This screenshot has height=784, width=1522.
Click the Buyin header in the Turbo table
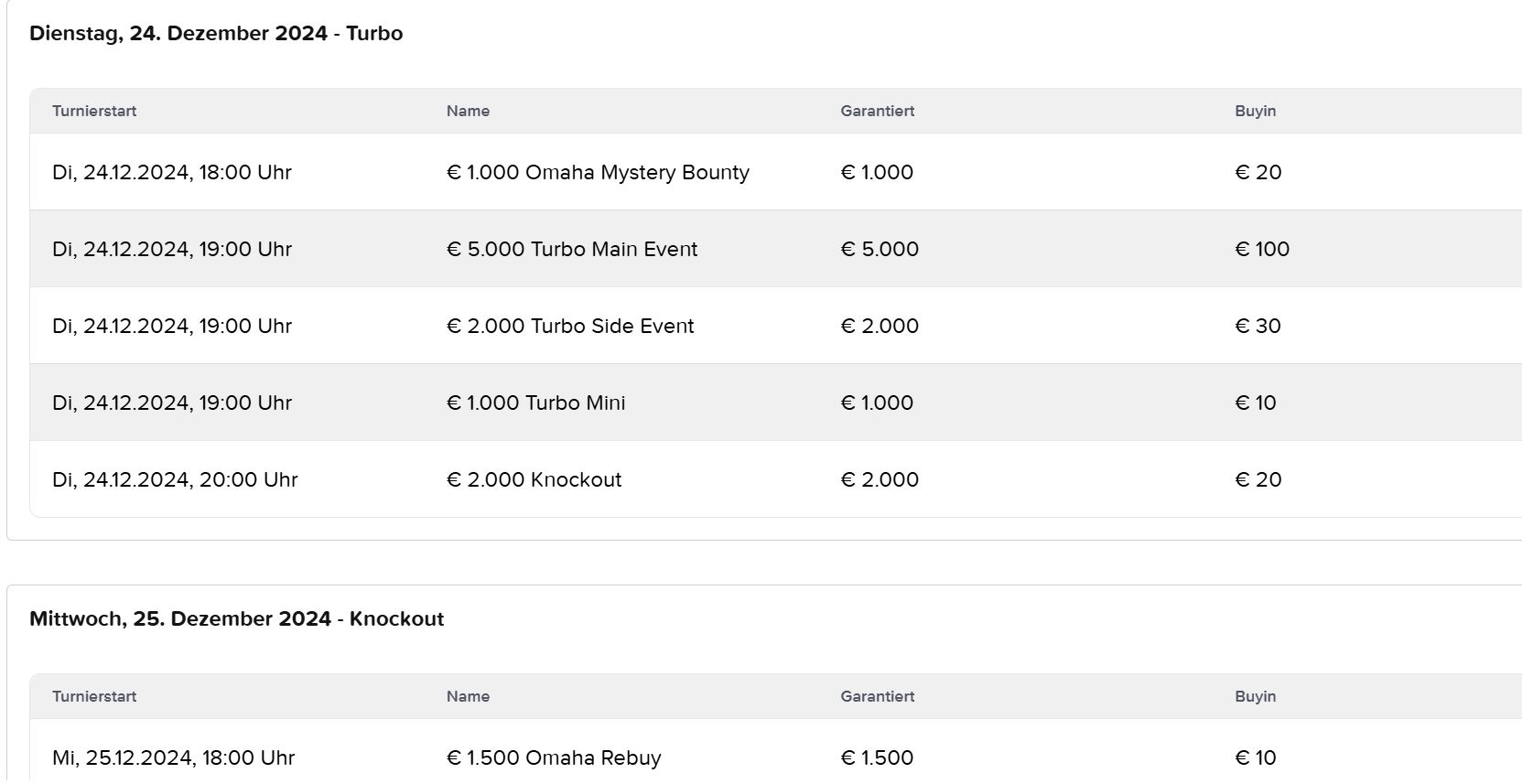(x=1255, y=111)
